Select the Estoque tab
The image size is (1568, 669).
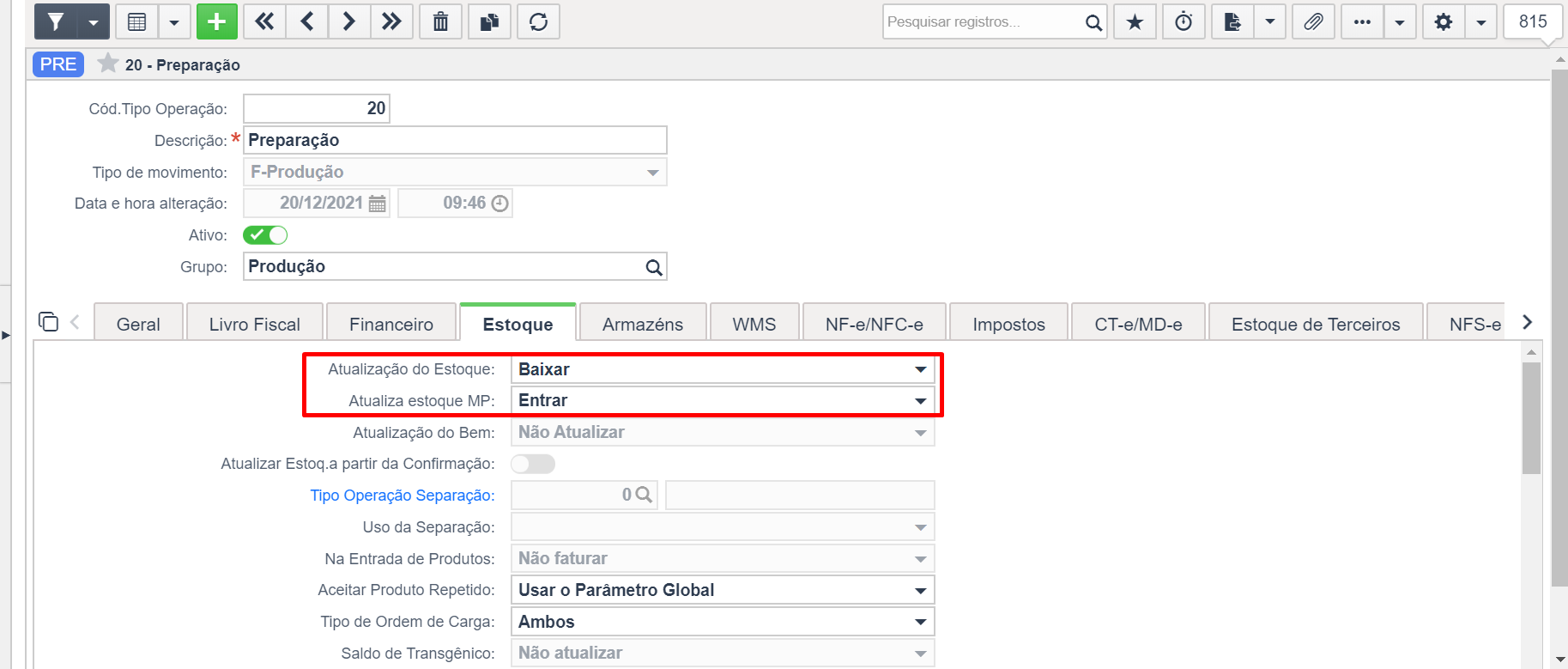click(x=518, y=325)
